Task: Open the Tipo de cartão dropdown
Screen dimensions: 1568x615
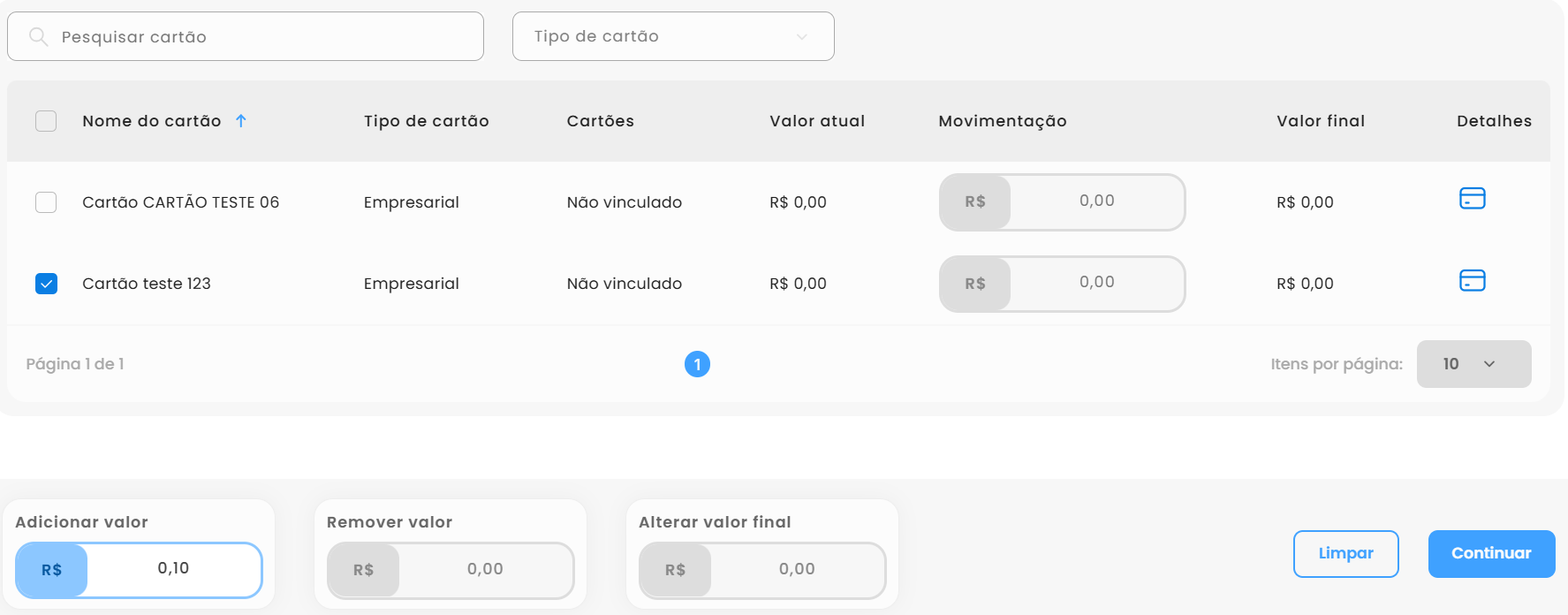Action: (673, 36)
